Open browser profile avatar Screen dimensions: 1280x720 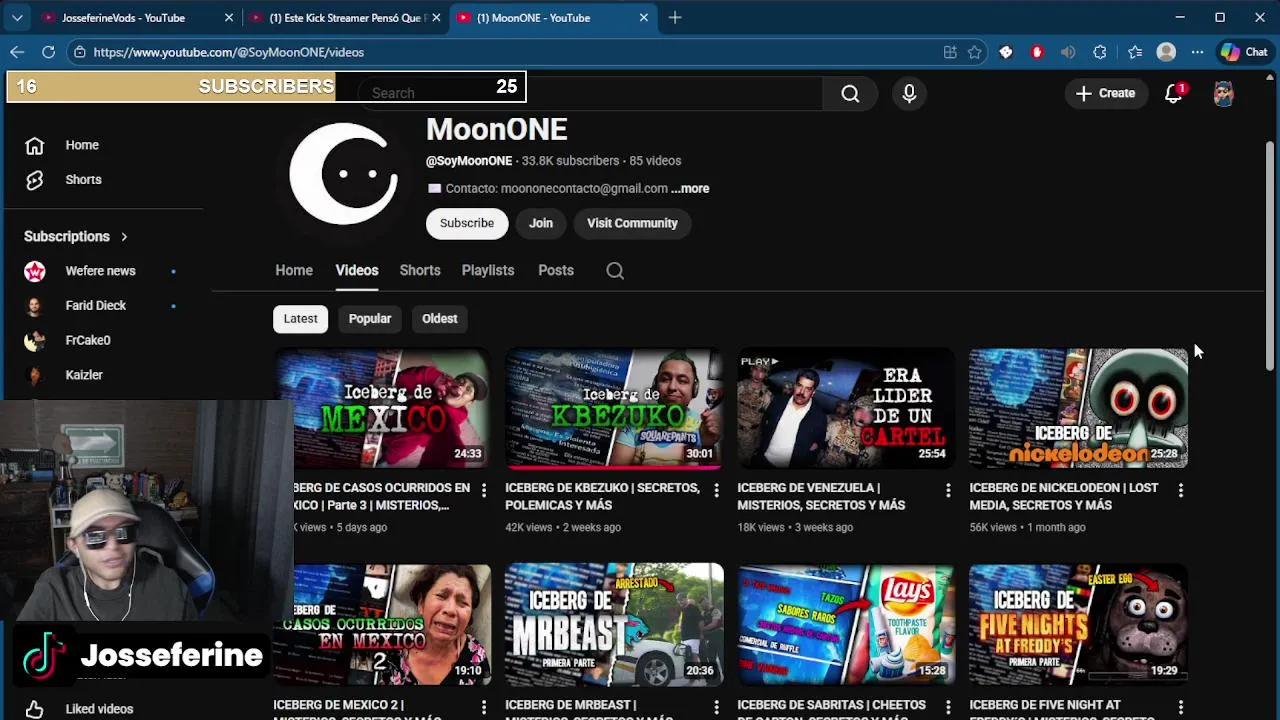pyautogui.click(x=1166, y=52)
